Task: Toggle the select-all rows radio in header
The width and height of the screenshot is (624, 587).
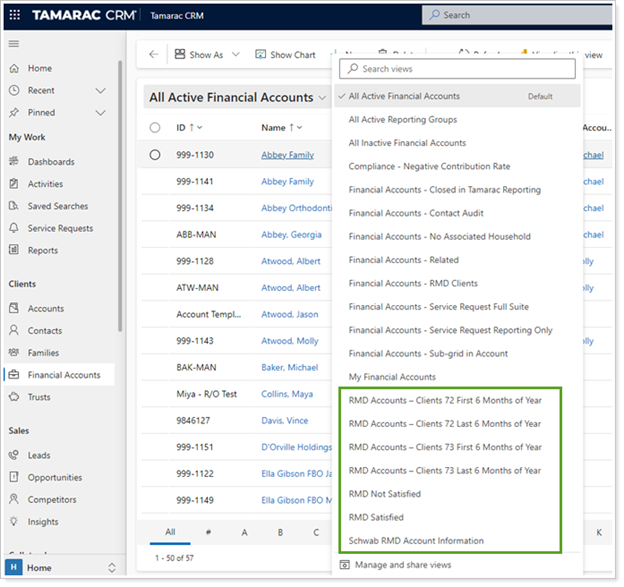Action: pos(155,128)
